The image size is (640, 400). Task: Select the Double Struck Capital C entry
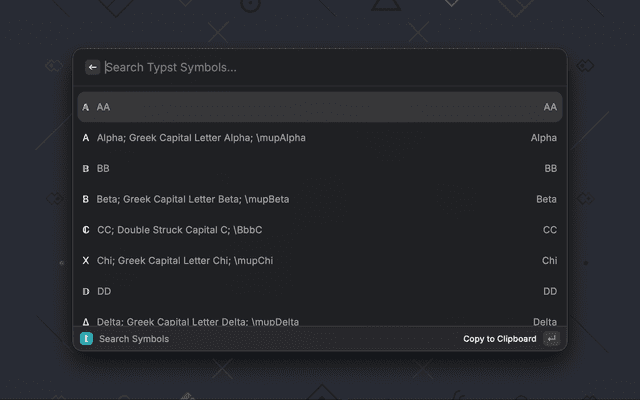tap(320, 230)
